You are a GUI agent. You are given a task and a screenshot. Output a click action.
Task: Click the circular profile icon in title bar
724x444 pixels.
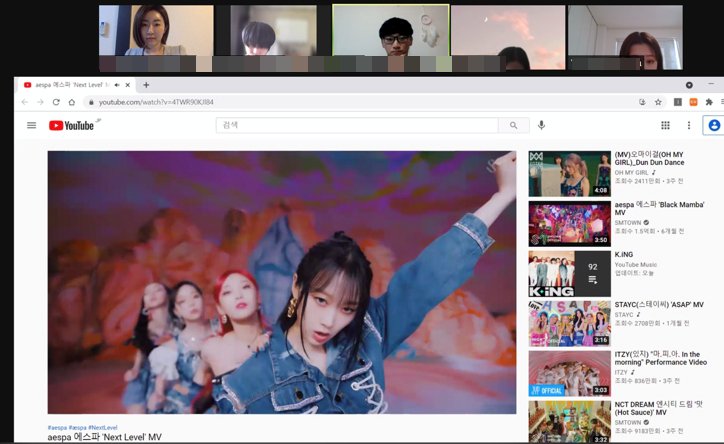click(x=689, y=85)
